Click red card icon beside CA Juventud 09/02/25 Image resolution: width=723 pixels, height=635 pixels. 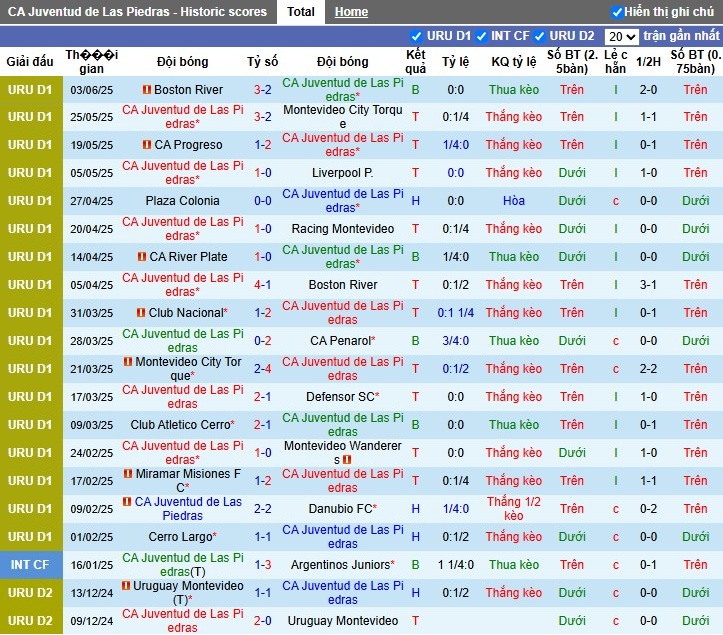click(x=127, y=502)
